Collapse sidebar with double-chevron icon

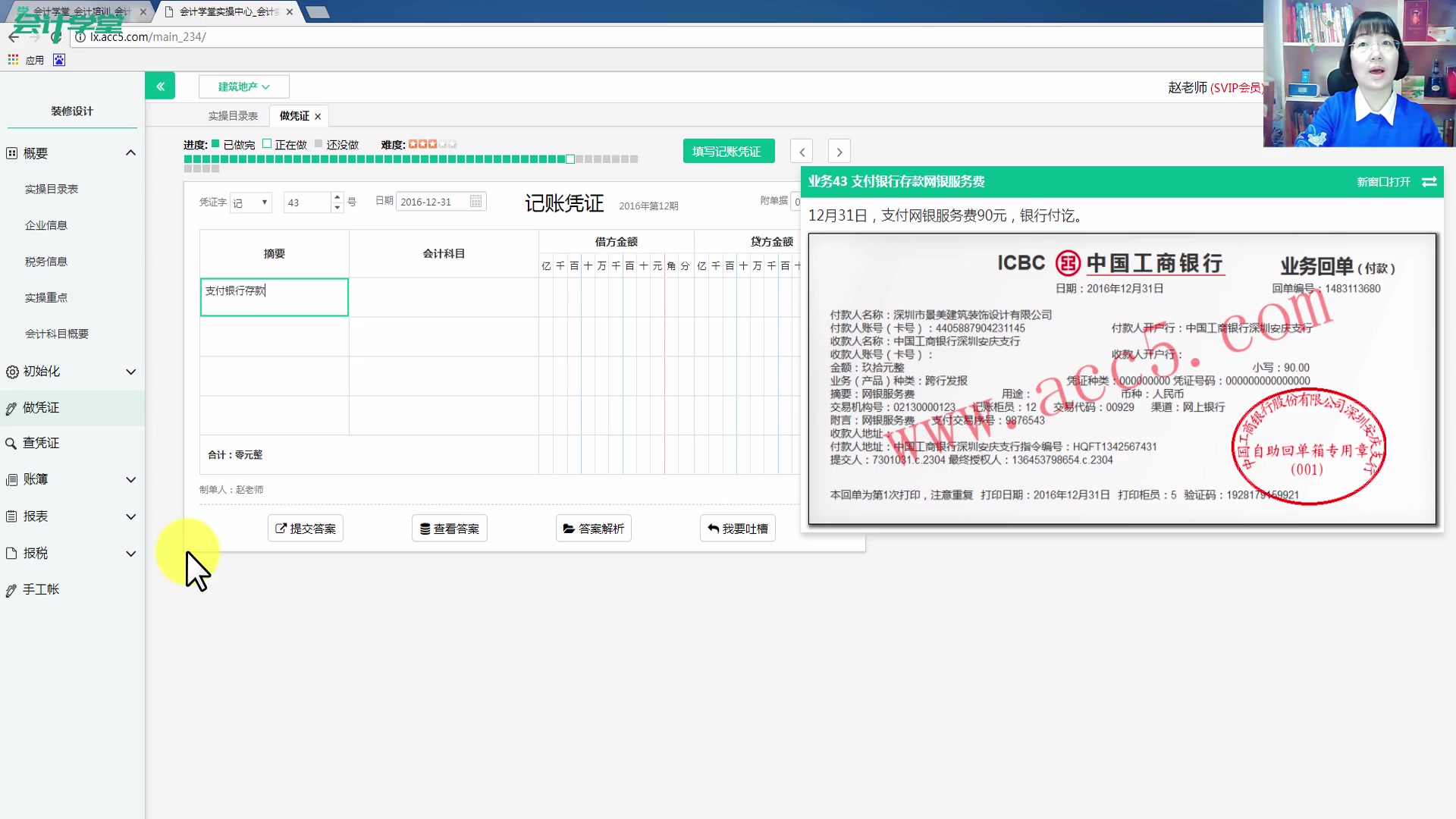coord(160,86)
